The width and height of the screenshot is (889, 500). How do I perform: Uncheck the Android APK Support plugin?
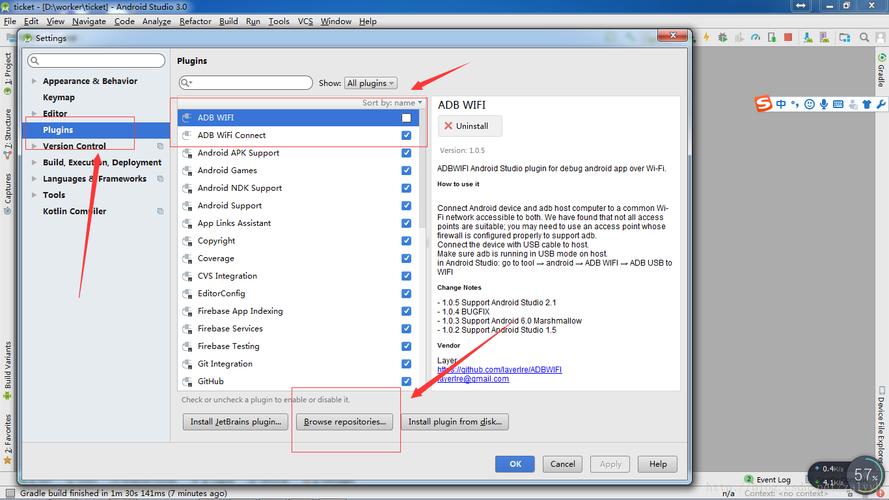pos(407,153)
